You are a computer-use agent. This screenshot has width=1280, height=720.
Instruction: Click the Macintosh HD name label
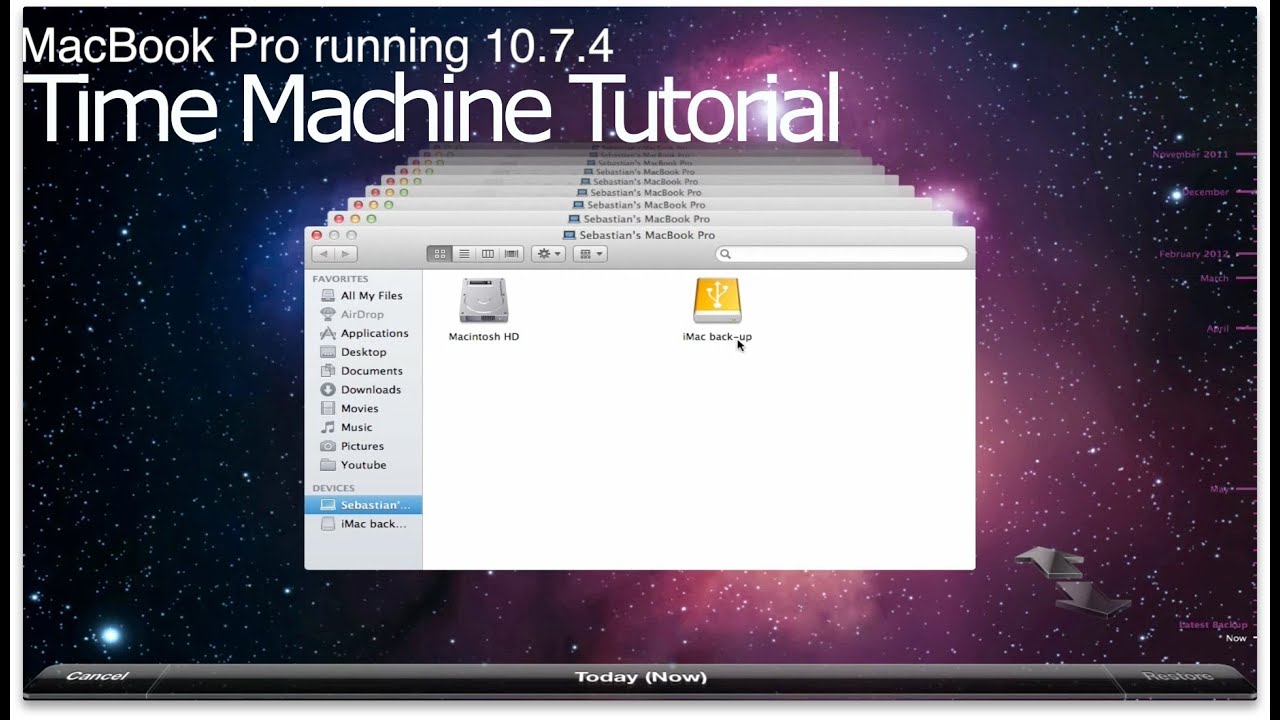coord(484,337)
